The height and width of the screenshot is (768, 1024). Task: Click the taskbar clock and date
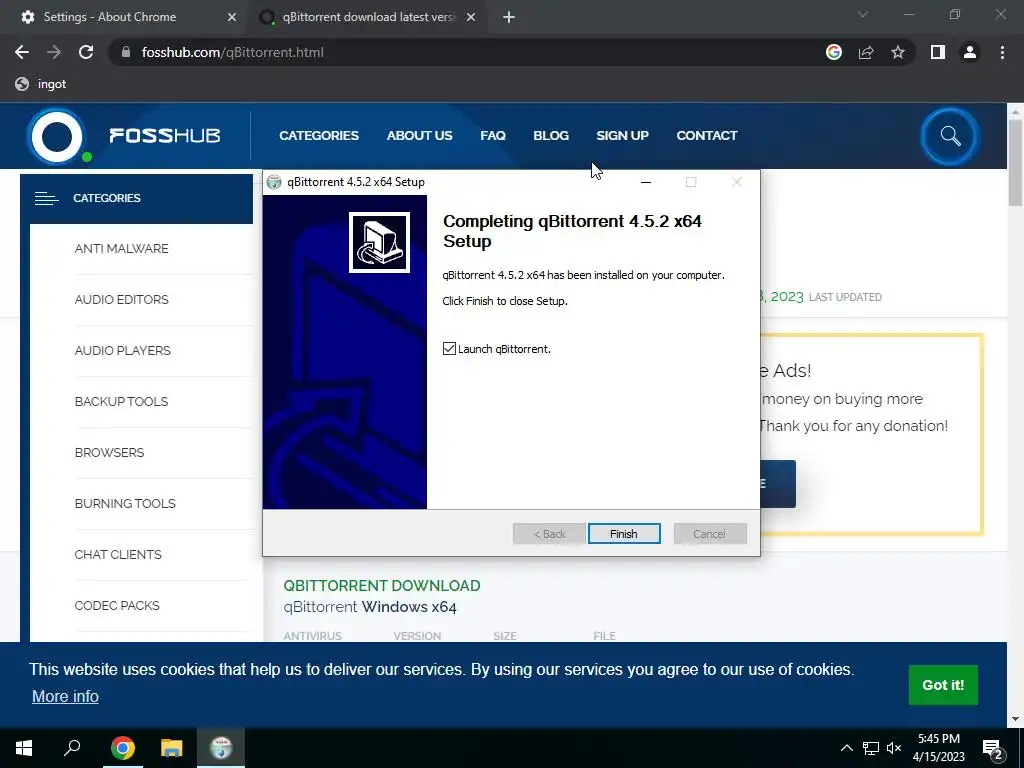point(938,748)
